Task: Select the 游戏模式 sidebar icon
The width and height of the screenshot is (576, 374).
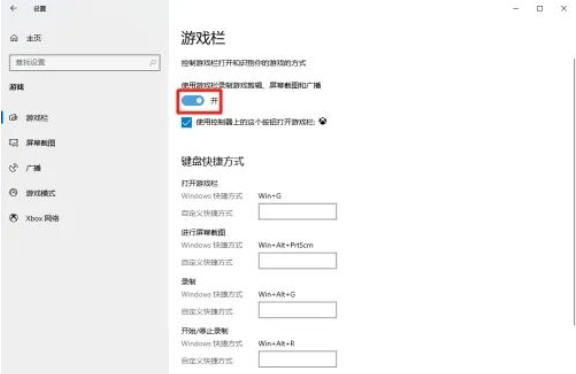Action: tap(13, 193)
